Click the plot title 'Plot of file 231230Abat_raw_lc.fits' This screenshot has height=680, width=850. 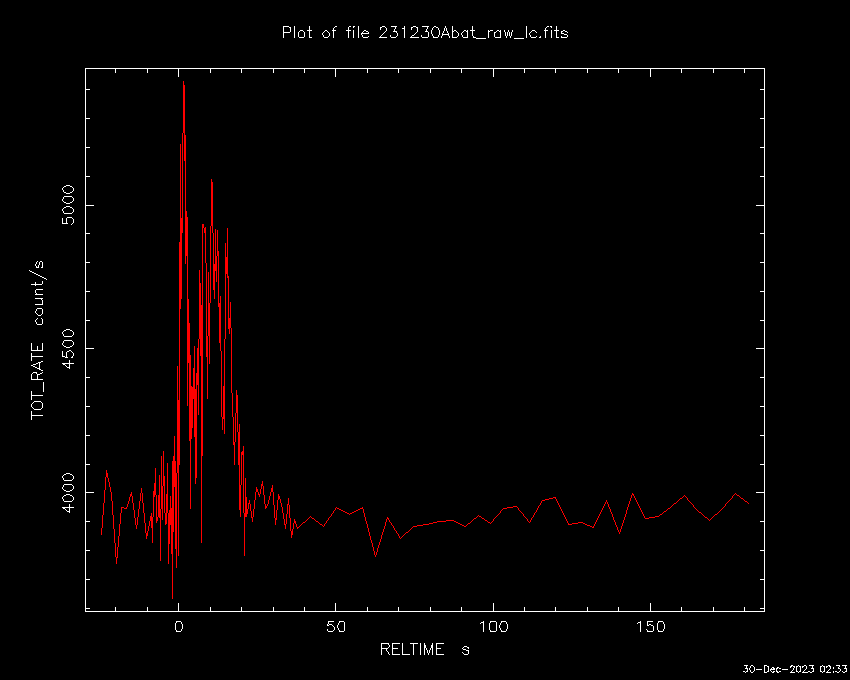pos(425,33)
